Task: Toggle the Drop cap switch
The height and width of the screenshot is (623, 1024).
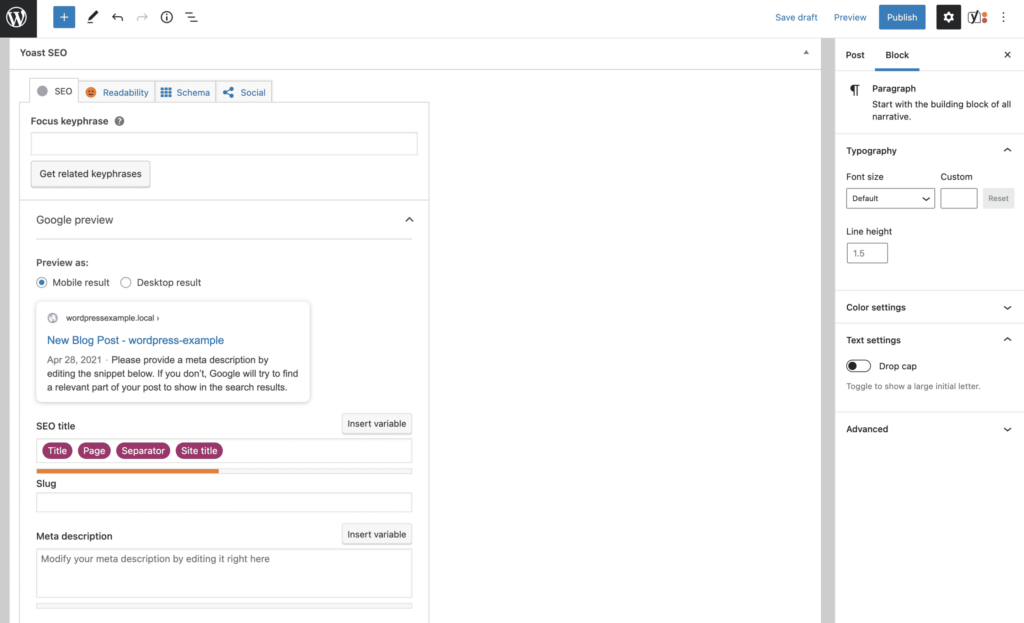Action: click(858, 366)
